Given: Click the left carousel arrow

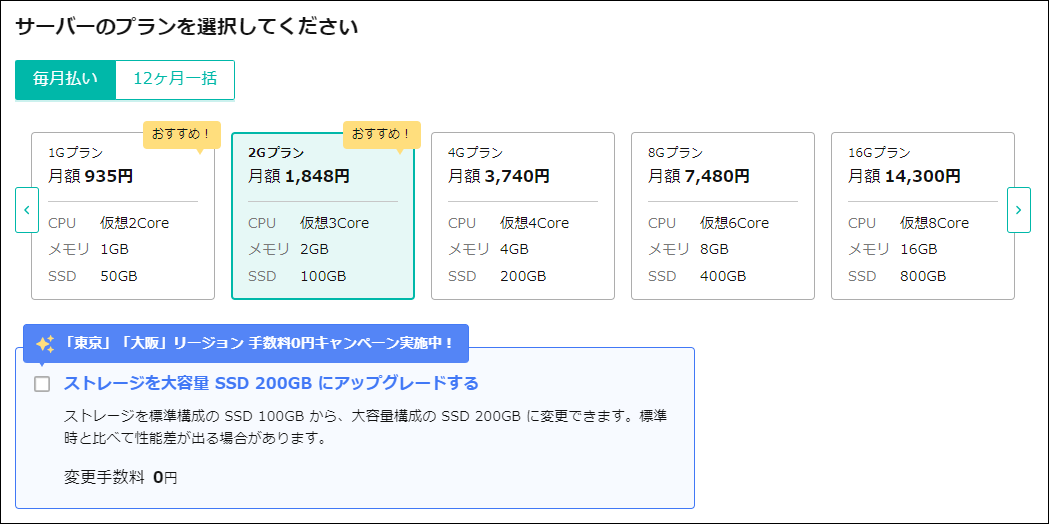Looking at the screenshot, I should click(27, 210).
